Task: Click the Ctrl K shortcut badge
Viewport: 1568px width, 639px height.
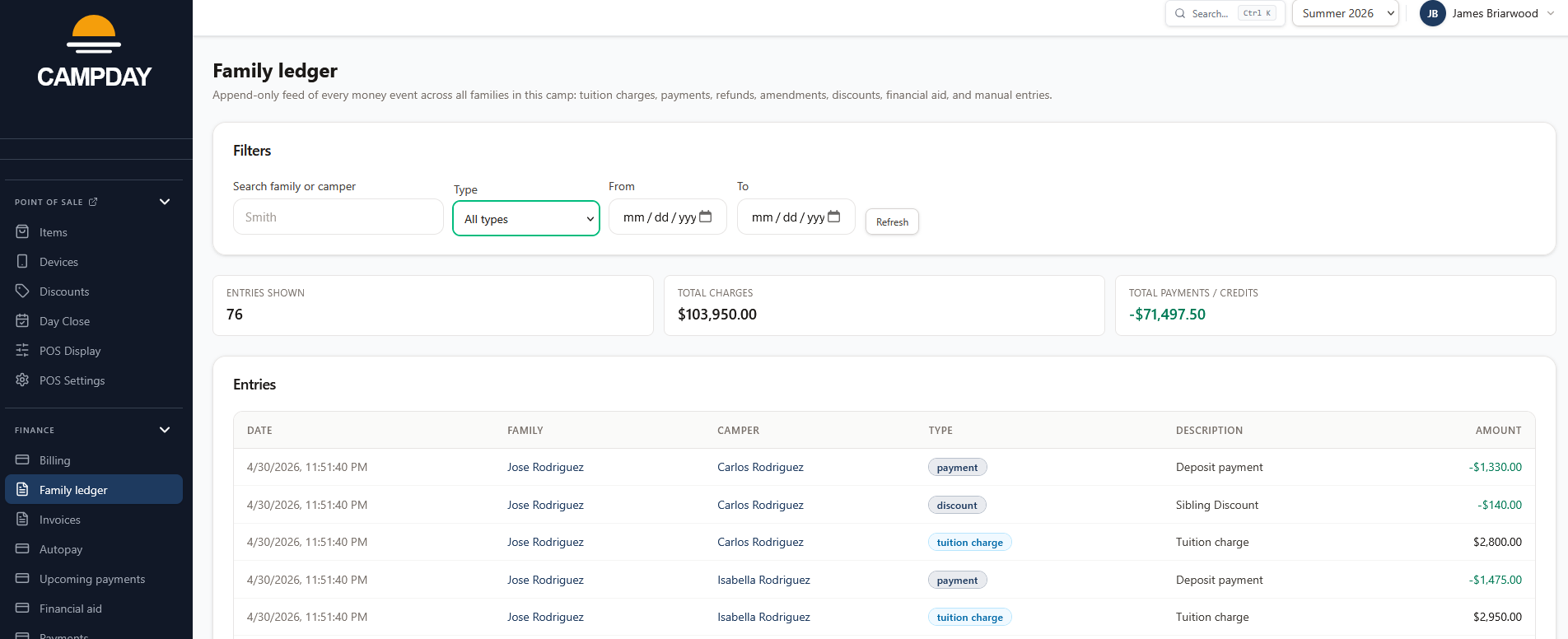Action: [1257, 13]
